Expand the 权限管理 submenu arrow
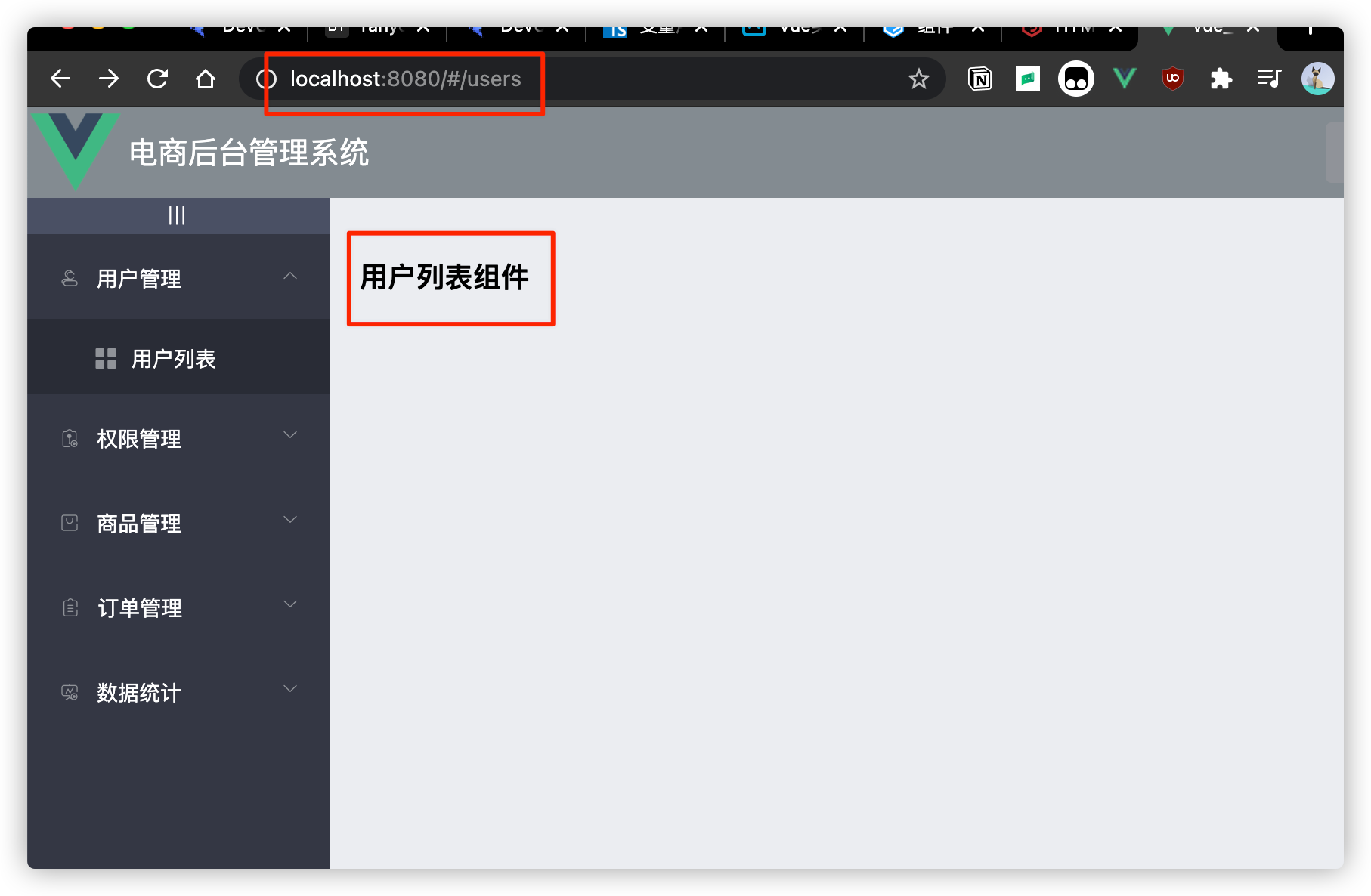 click(290, 435)
